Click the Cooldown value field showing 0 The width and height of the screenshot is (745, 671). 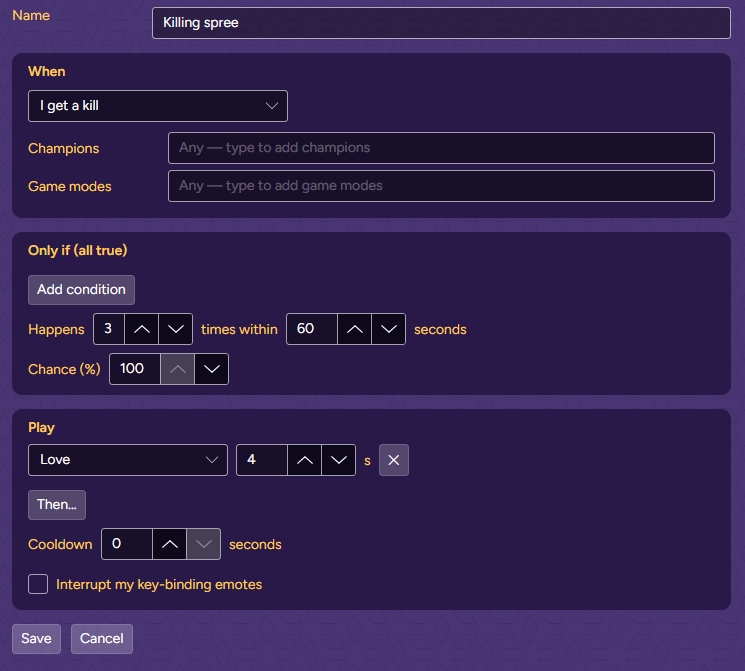(x=127, y=544)
